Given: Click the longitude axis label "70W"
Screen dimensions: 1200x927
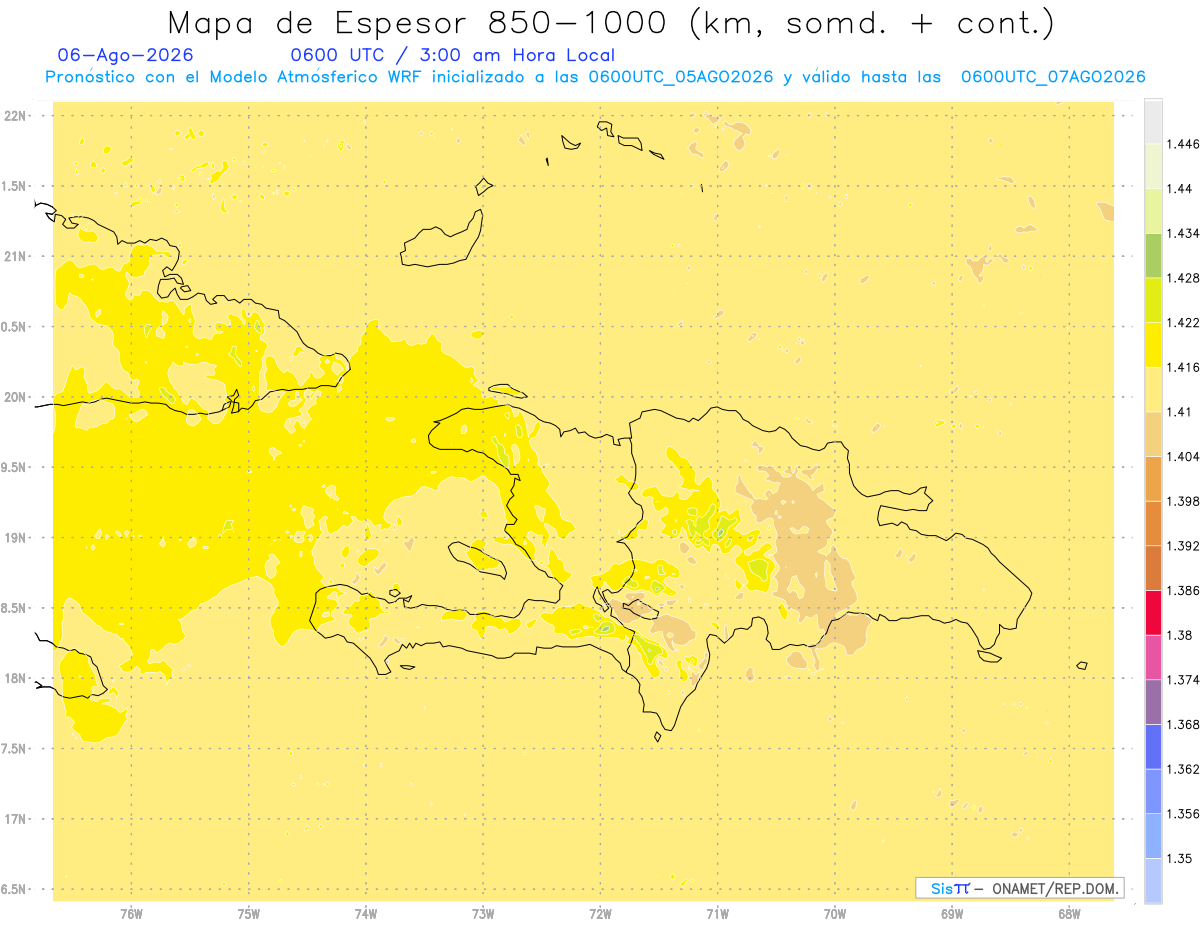Looking at the screenshot, I should click(x=835, y=914).
